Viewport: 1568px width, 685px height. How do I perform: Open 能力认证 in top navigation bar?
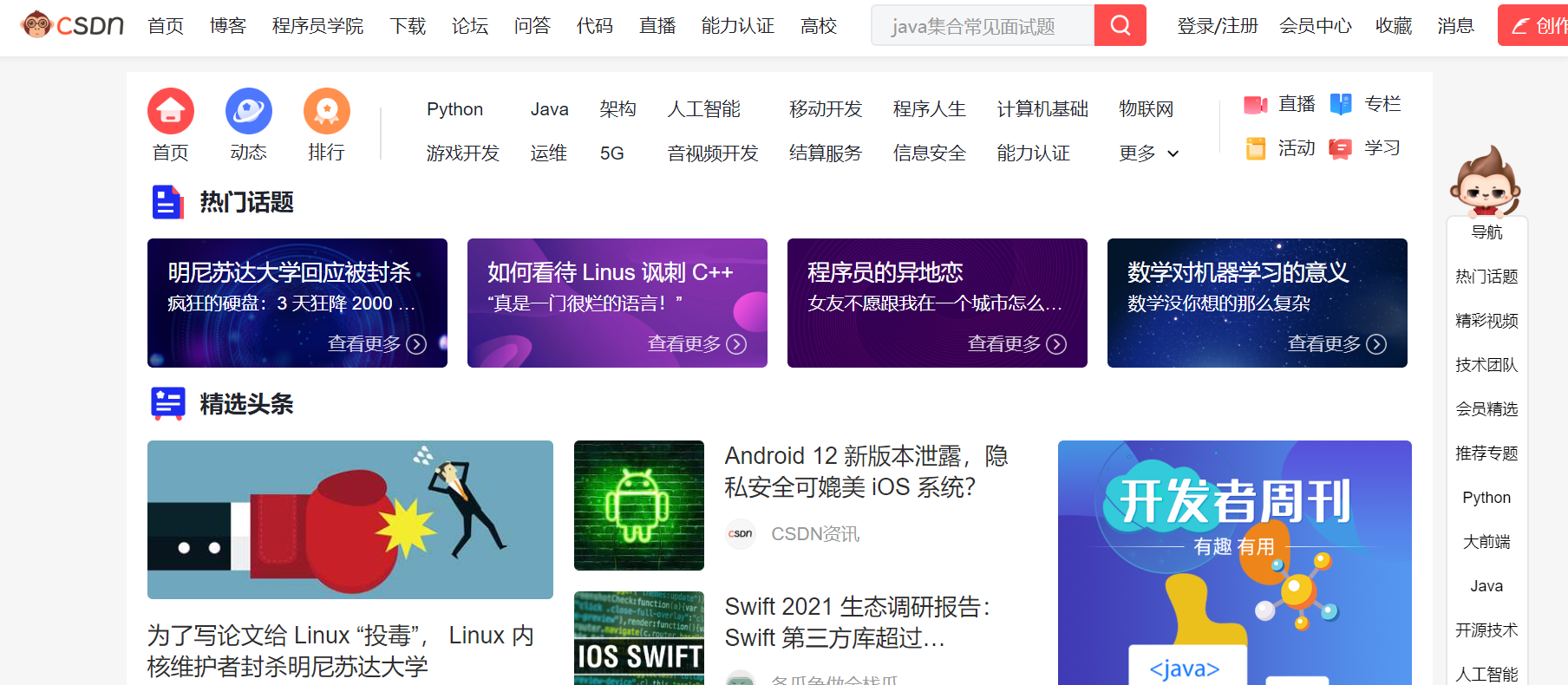738,26
